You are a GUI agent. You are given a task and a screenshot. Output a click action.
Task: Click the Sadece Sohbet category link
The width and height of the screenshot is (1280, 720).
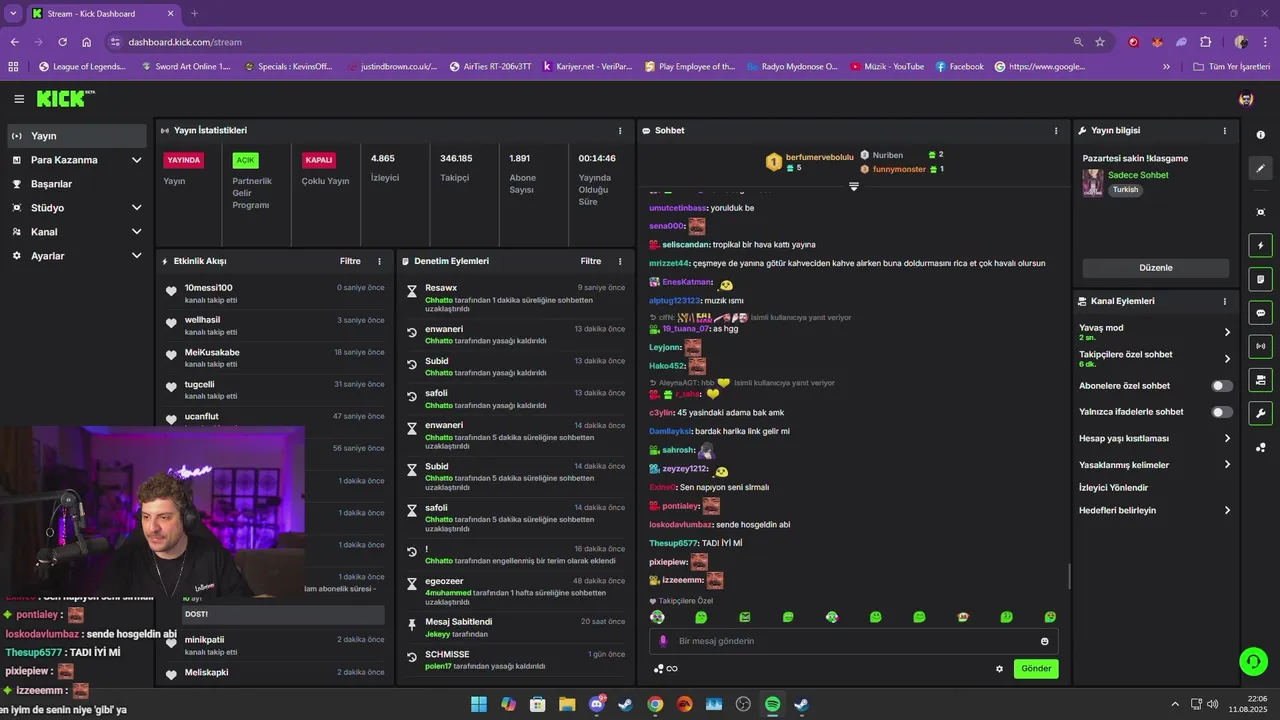pos(1138,175)
